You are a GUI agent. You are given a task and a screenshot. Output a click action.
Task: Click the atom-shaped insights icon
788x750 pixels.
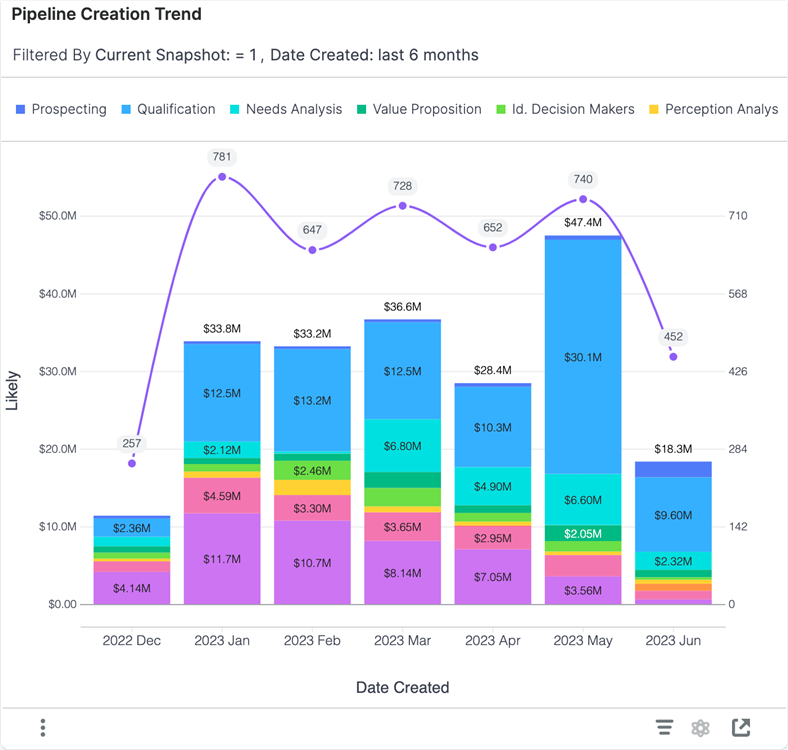tap(701, 727)
